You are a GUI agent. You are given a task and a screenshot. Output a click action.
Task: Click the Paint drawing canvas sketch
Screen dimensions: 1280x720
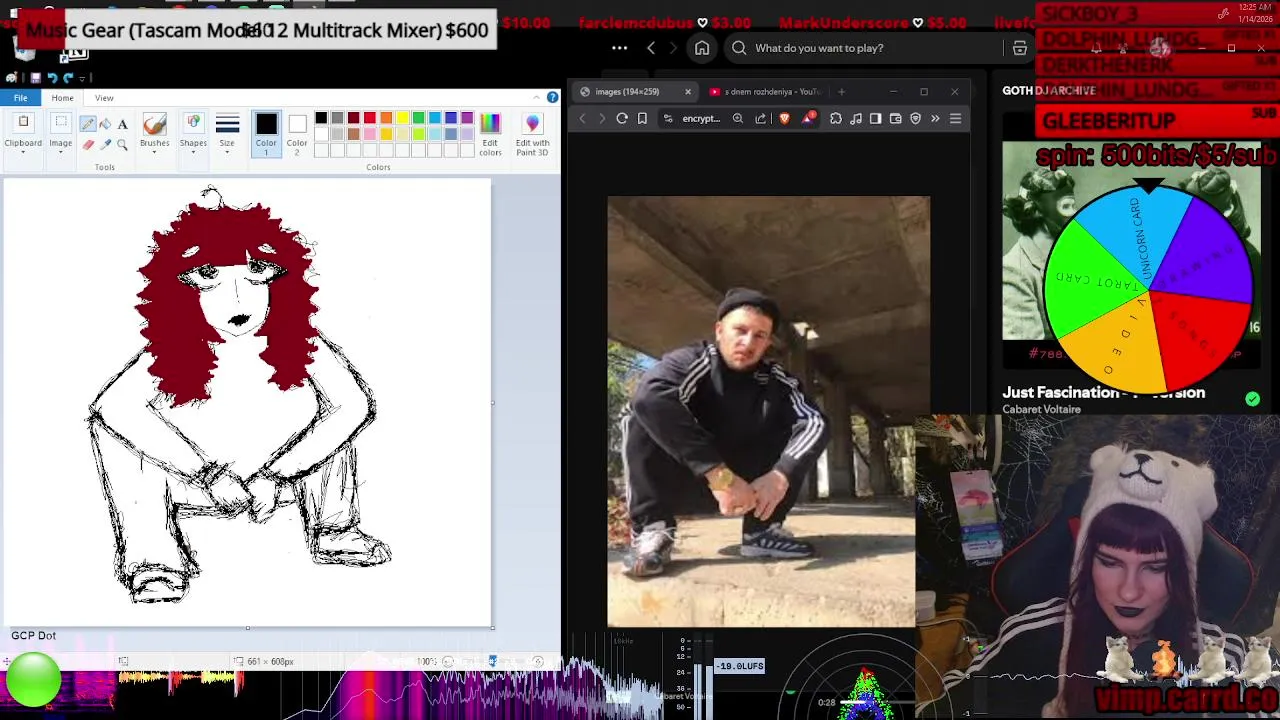tap(247, 402)
